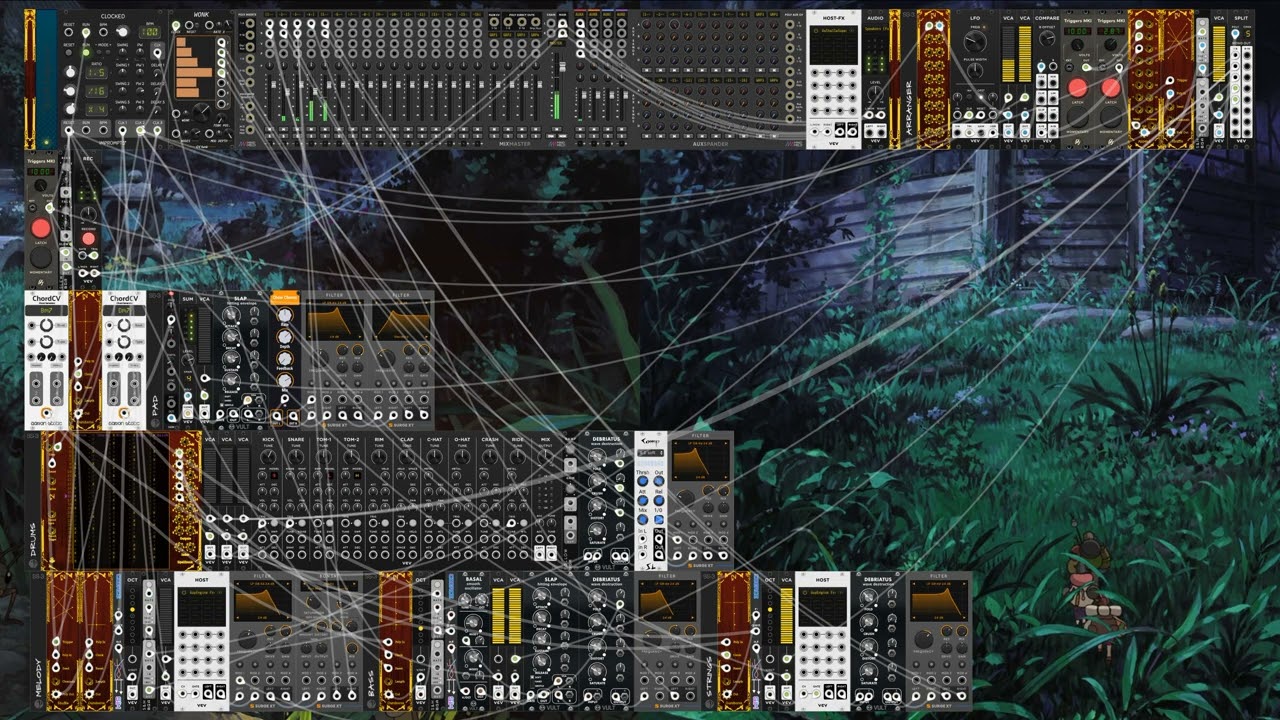Click the CLK 1 output jack on Clocked
Viewport: 1280px width, 720px height.
click(x=122, y=130)
